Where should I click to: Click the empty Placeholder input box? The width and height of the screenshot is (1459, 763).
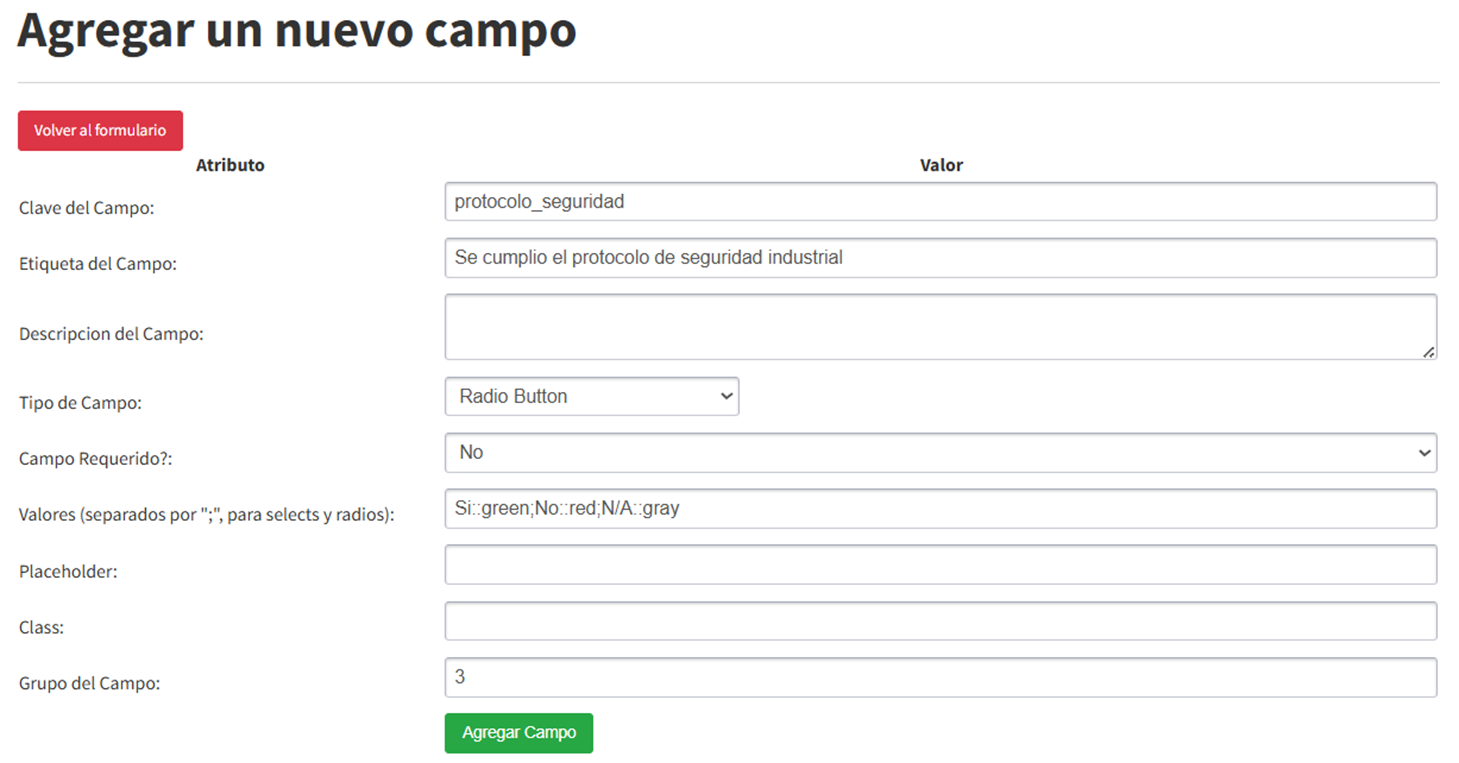(941, 565)
